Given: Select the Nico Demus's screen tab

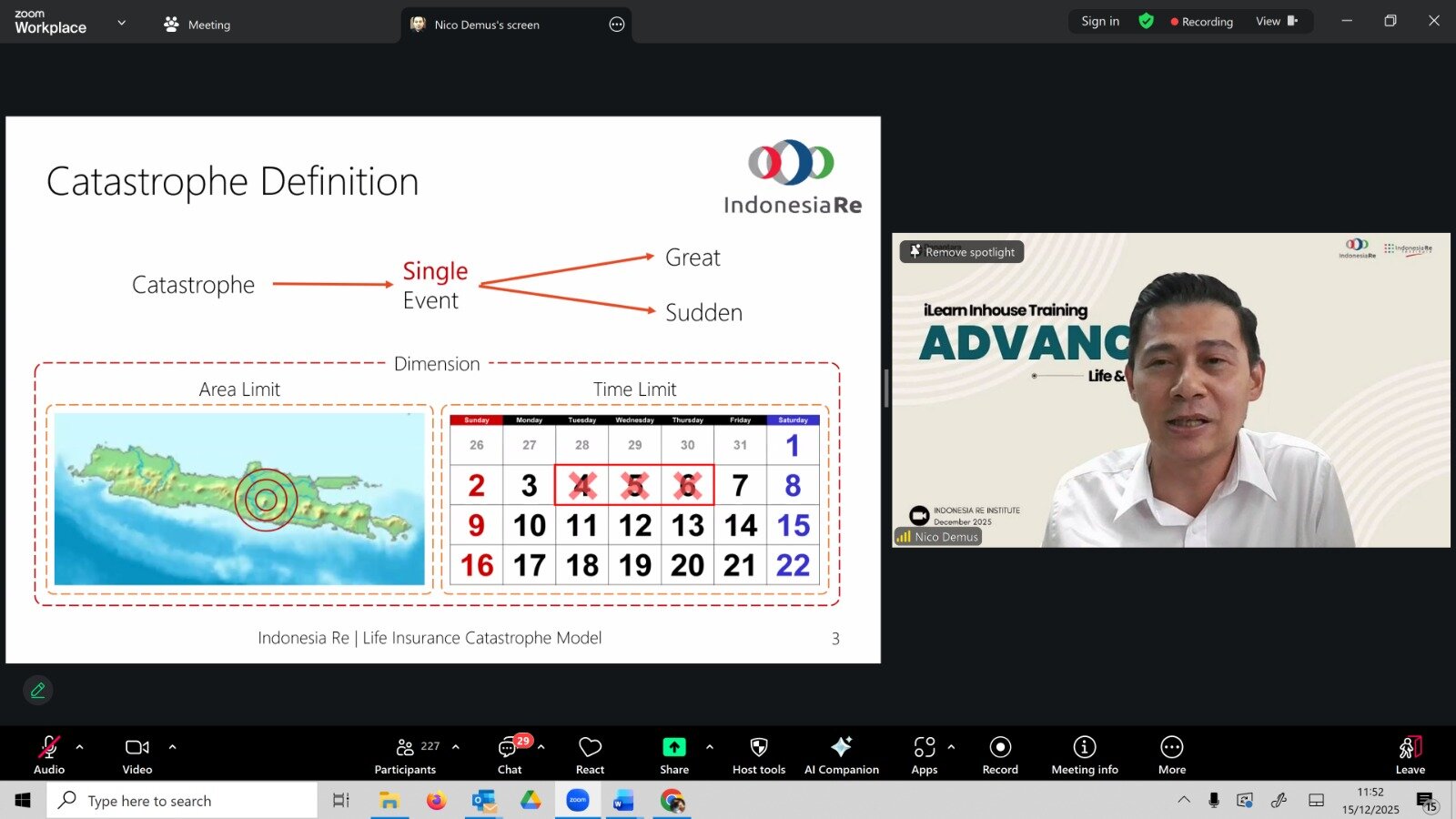Looking at the screenshot, I should click(x=487, y=25).
